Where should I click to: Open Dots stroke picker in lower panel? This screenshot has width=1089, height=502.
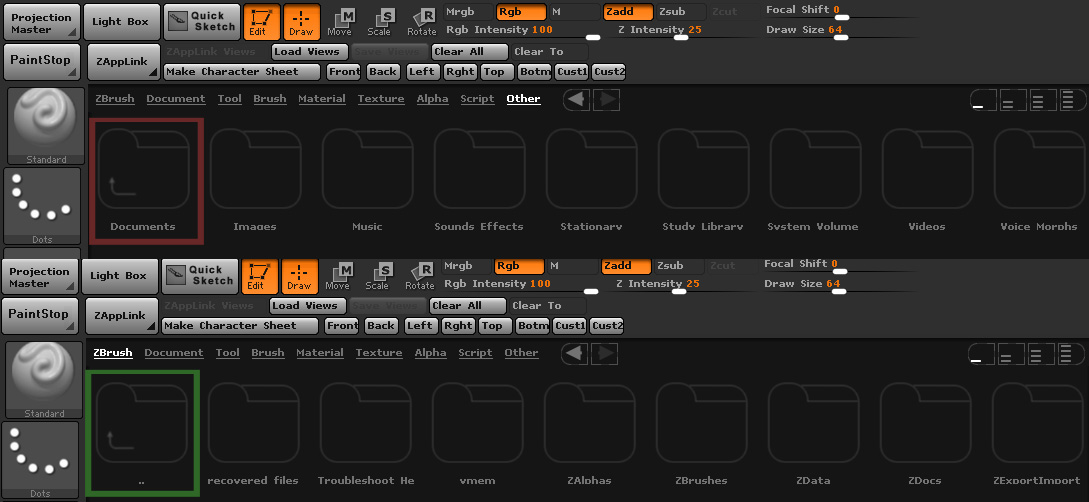pyautogui.click(x=40, y=460)
